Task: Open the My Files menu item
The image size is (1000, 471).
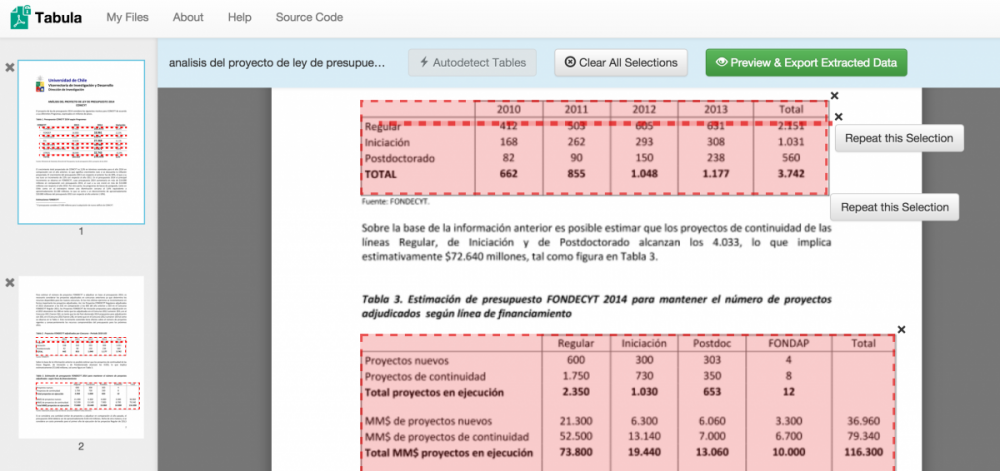Action: pos(127,17)
